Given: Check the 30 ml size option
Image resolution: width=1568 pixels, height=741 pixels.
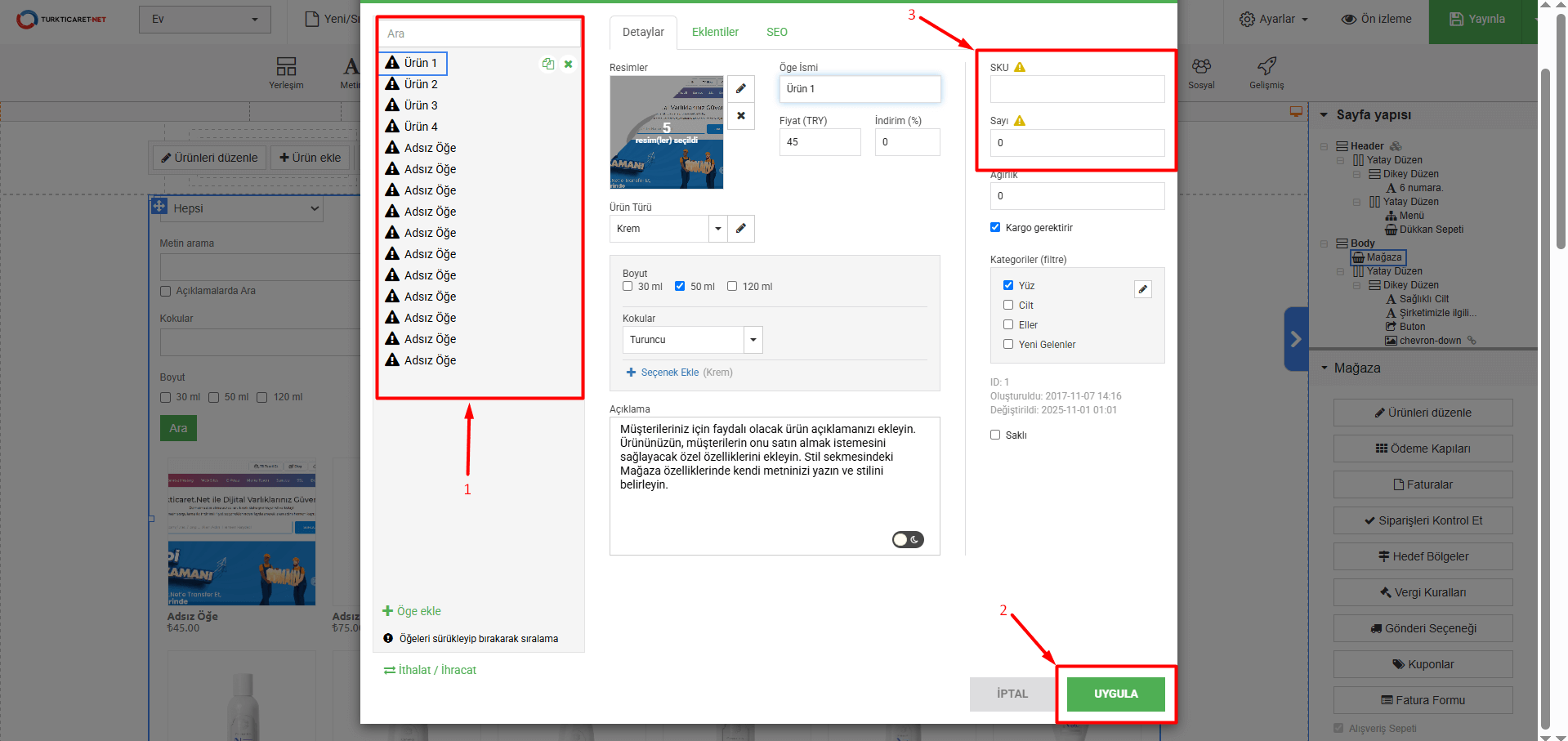Looking at the screenshot, I should (628, 287).
